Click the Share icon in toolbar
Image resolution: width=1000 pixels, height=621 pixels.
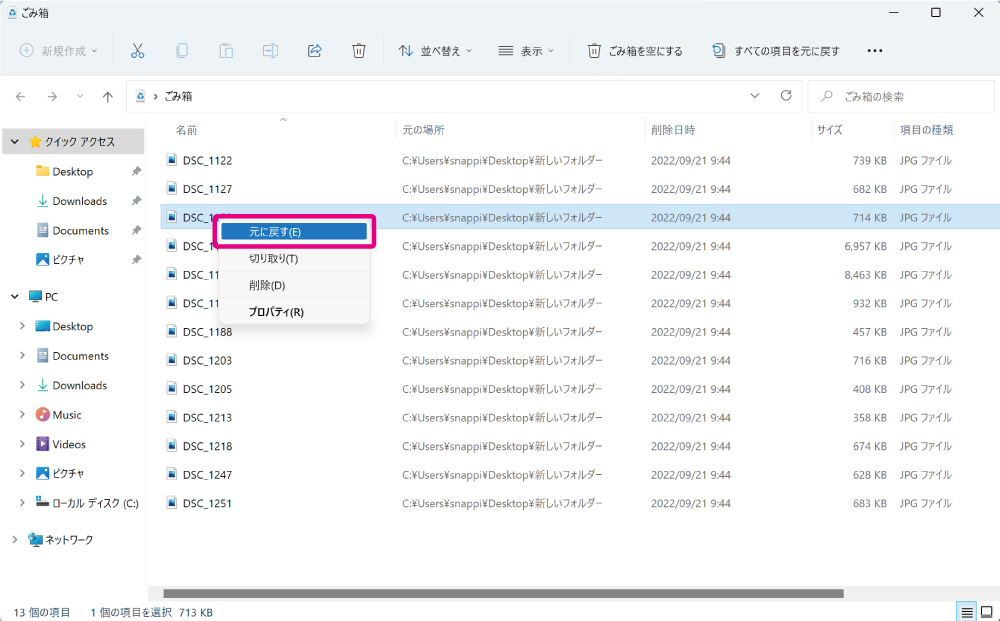[314, 51]
